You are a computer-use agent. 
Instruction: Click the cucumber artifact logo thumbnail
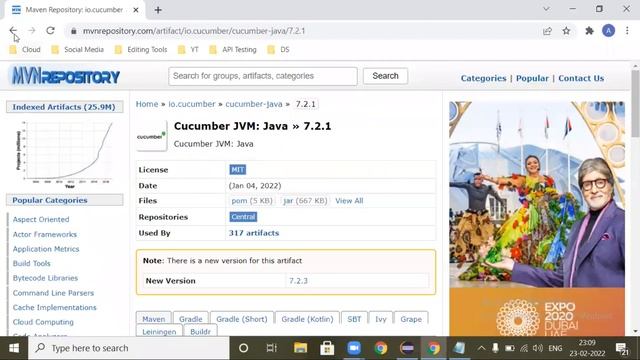tap(151, 136)
